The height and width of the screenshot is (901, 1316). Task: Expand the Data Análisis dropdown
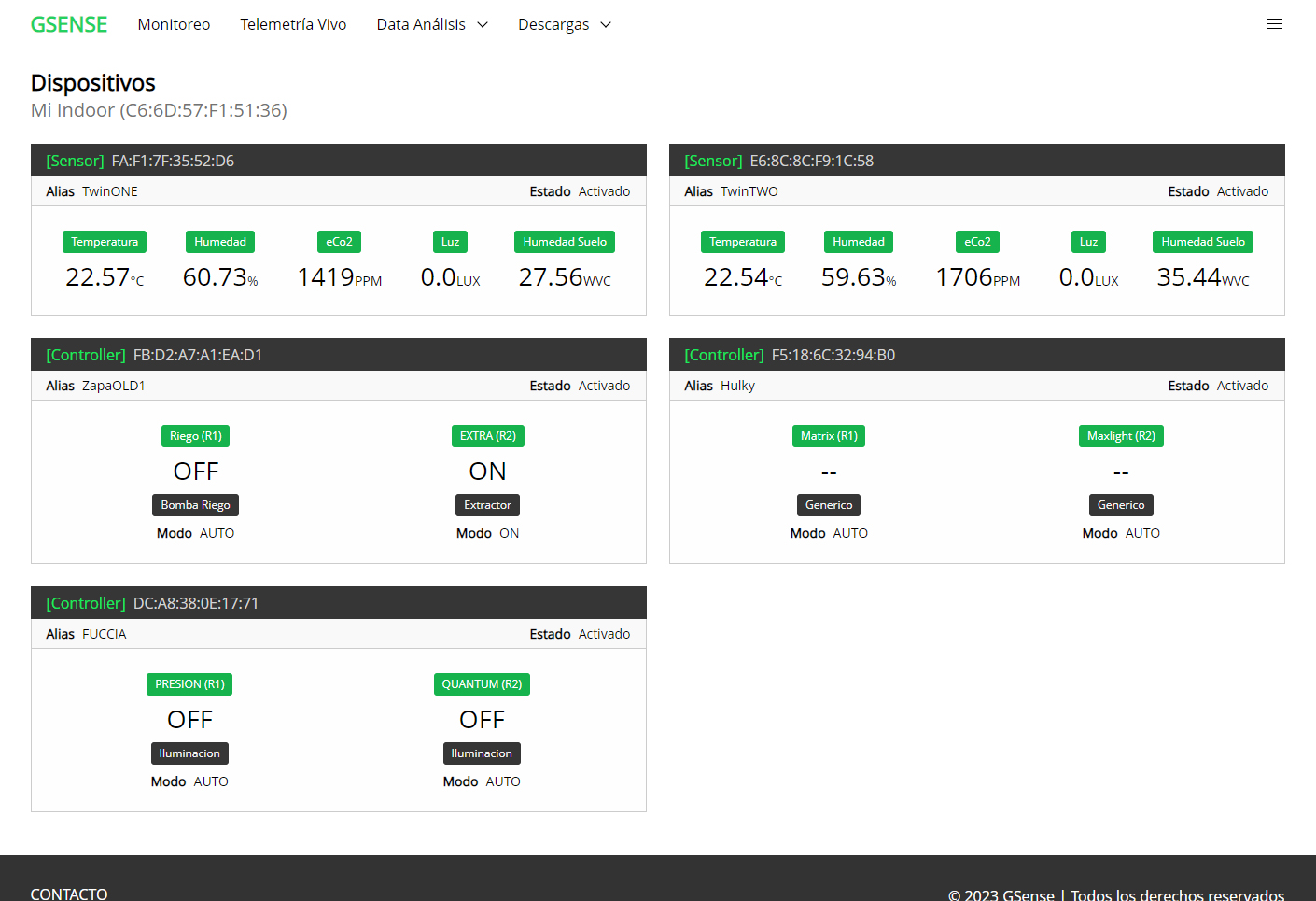coord(431,24)
